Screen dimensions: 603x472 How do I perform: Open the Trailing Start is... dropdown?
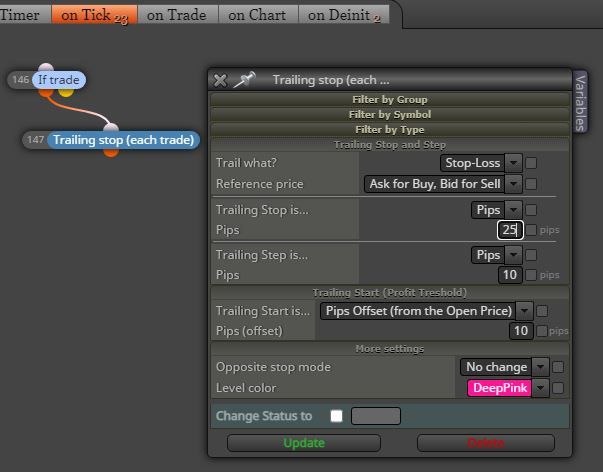coord(426,311)
